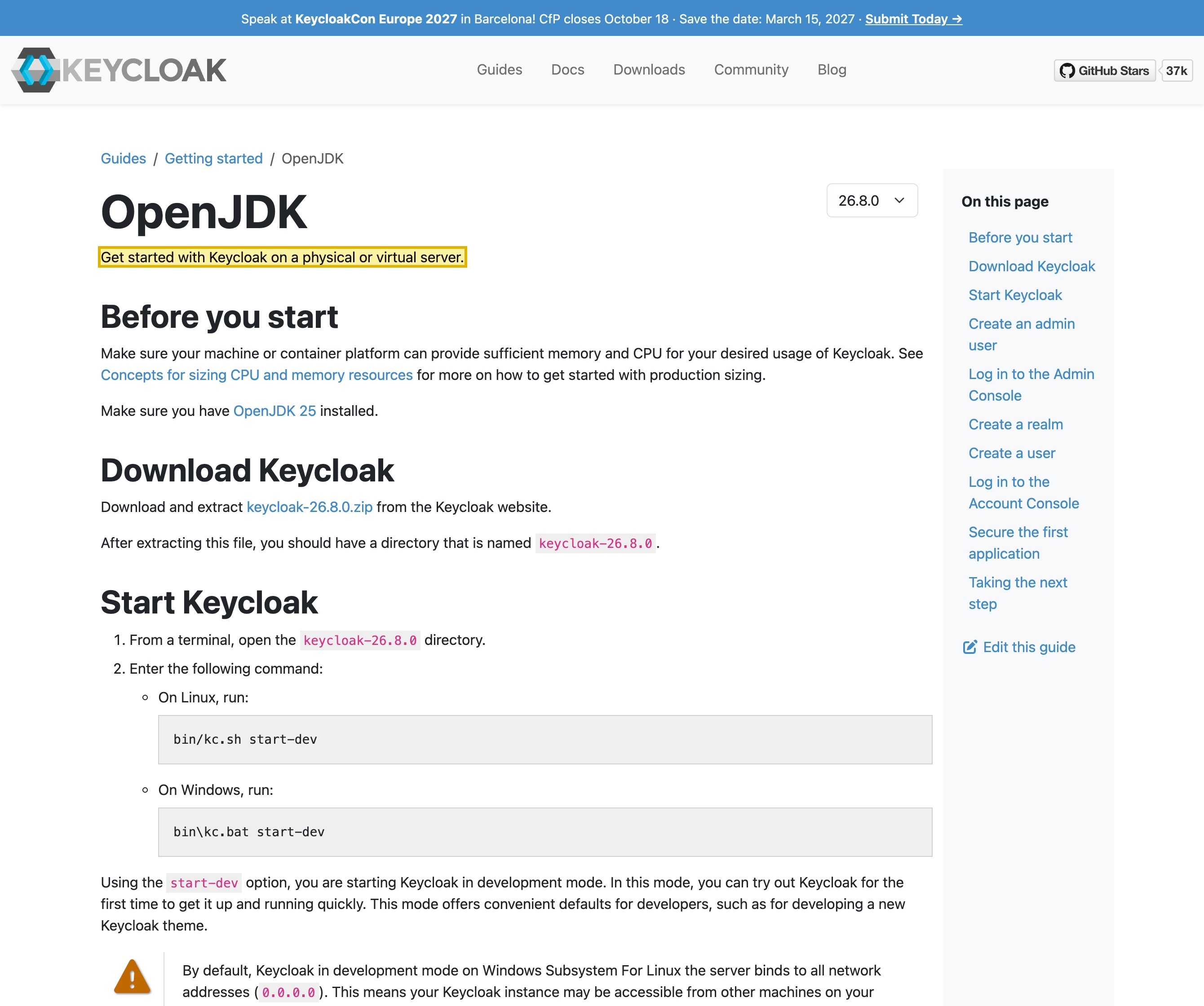Click the OpenJDK page title heading

[x=204, y=212]
